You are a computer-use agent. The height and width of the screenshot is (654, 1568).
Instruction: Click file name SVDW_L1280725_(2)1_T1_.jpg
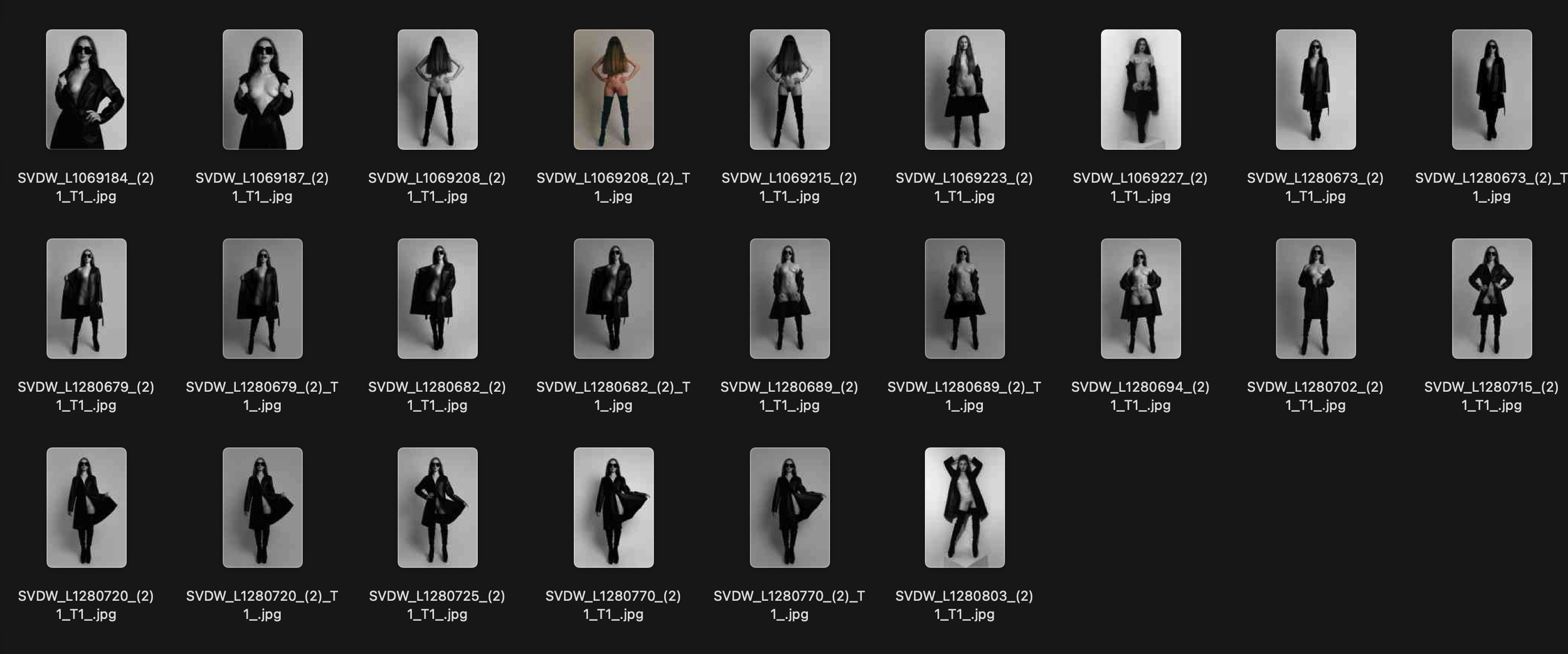(437, 604)
